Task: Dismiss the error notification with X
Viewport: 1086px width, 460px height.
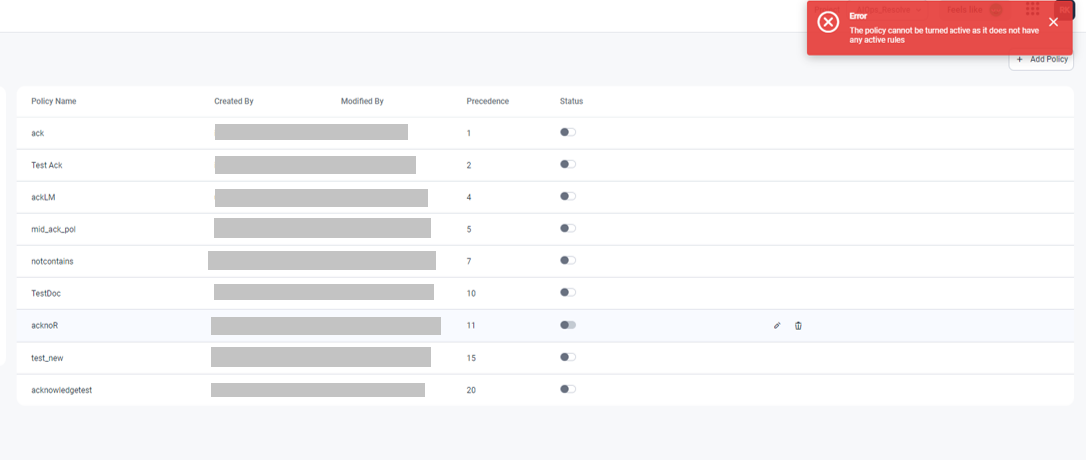Action: [1053, 22]
